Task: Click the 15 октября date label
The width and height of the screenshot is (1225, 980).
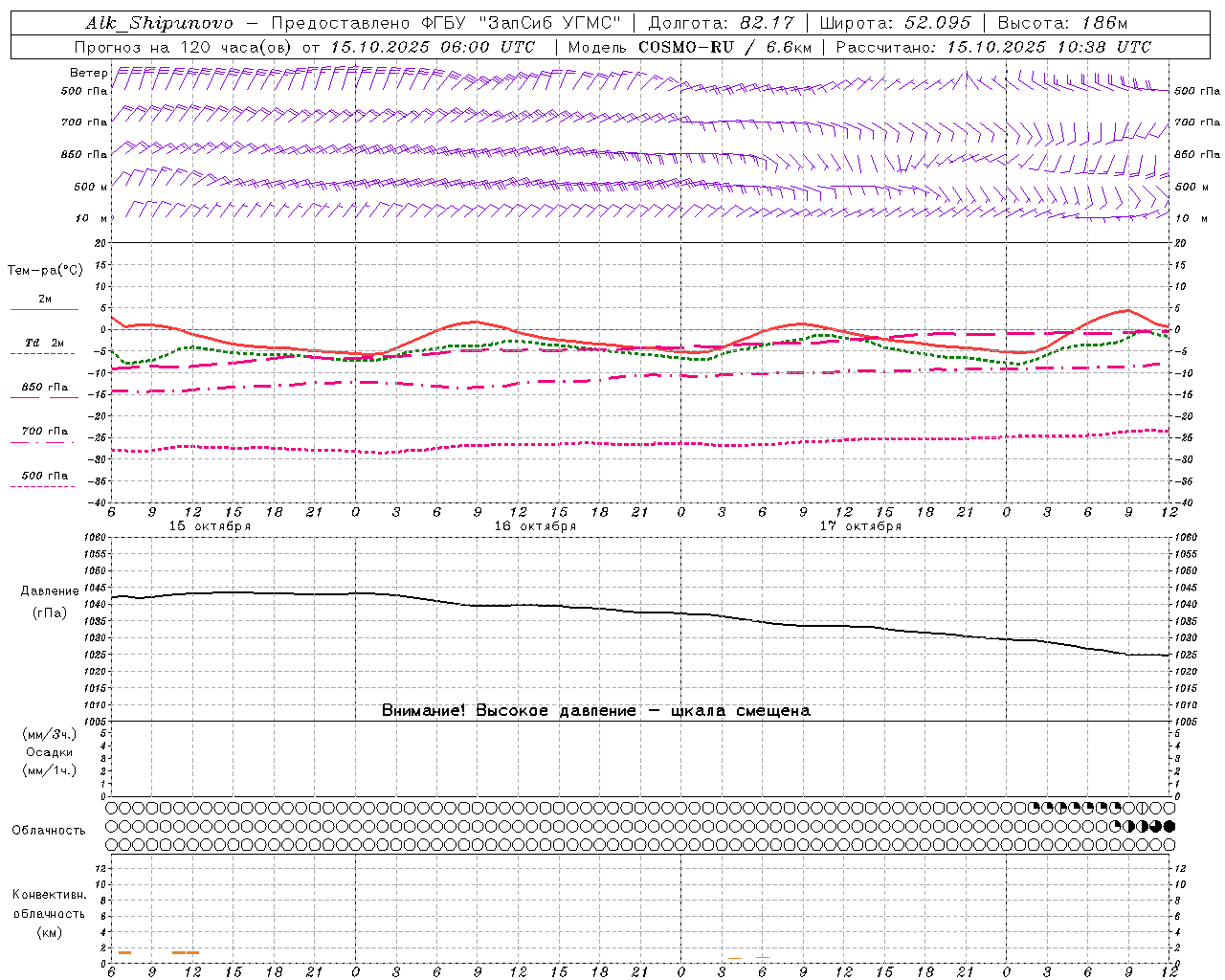Action: click(x=210, y=526)
